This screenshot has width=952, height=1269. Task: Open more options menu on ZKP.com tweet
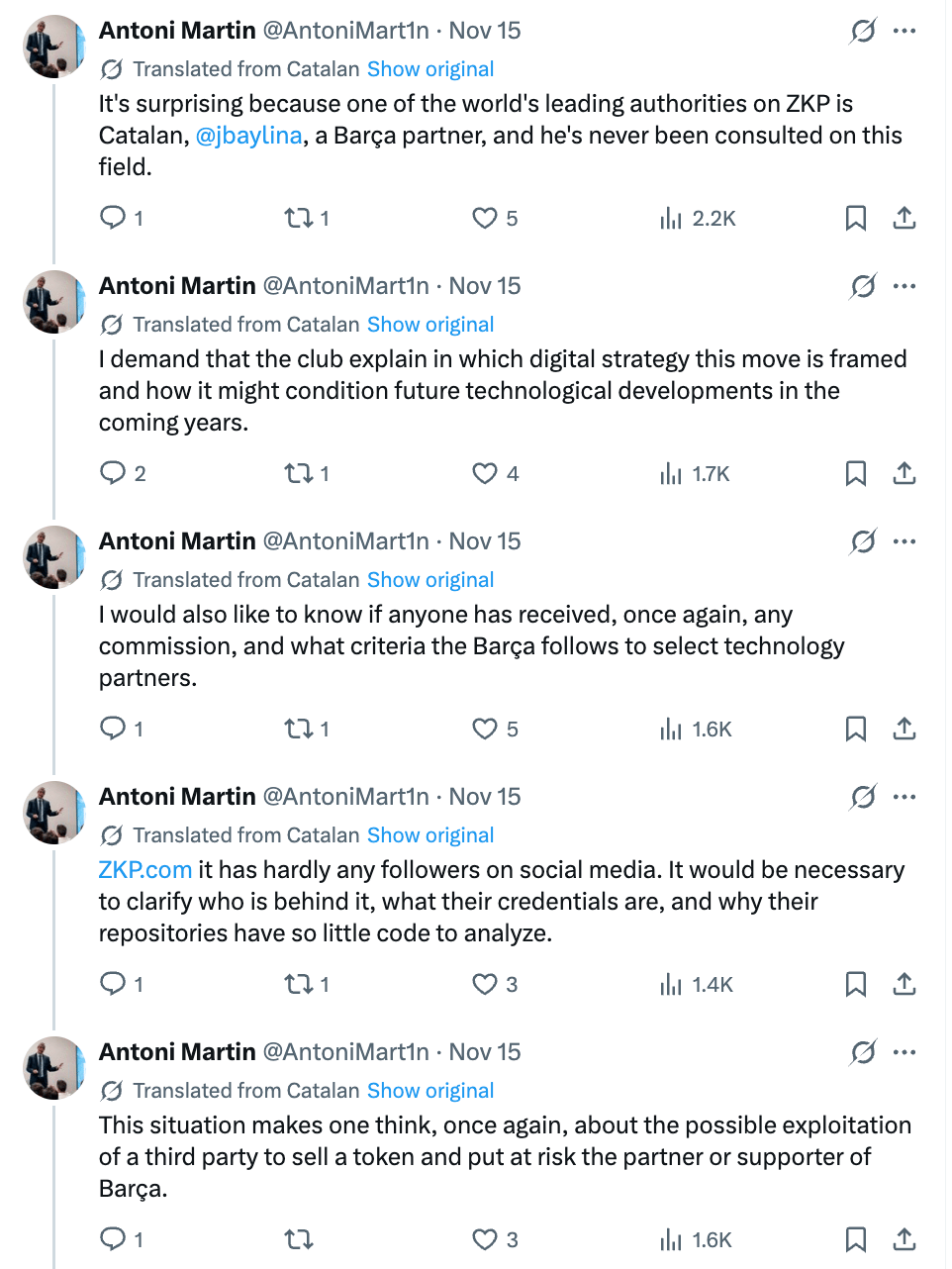904,797
